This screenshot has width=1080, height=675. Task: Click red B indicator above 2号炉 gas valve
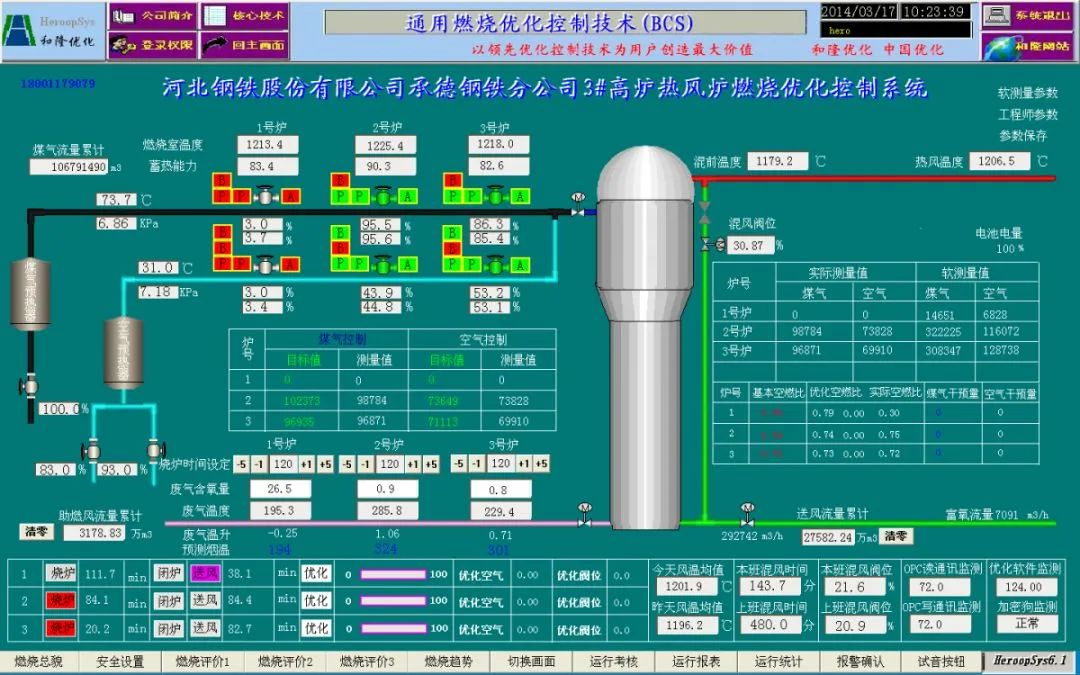point(339,180)
